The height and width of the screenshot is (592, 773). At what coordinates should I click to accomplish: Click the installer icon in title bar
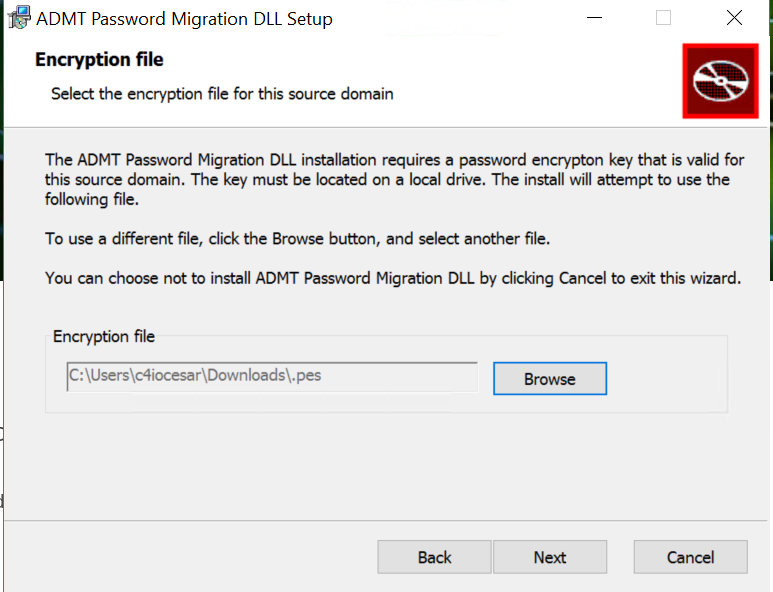pyautogui.click(x=18, y=18)
